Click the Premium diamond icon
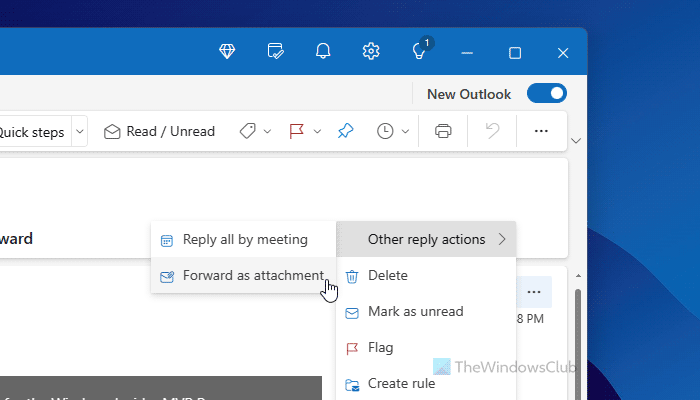Viewport: 700px width, 400px height. [227, 51]
